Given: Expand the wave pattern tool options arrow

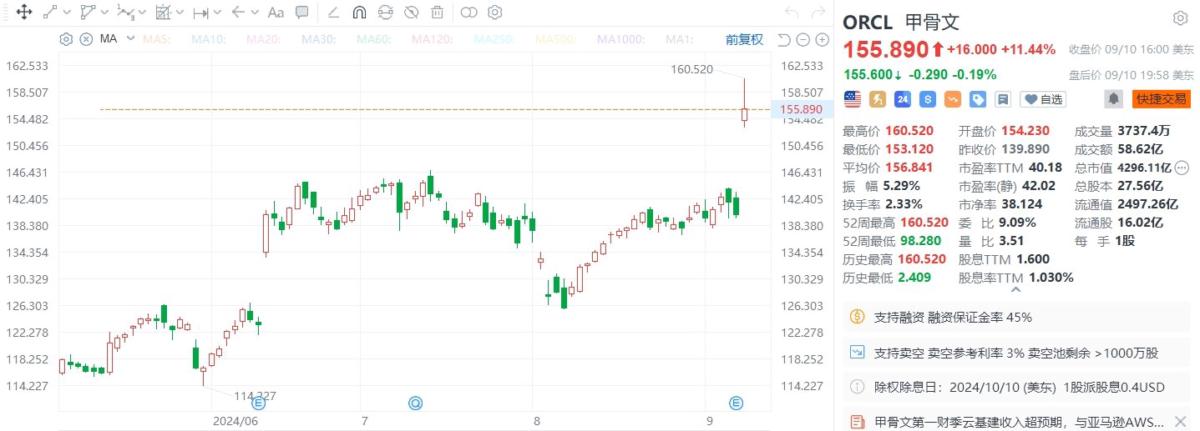Looking at the screenshot, I should [142, 13].
